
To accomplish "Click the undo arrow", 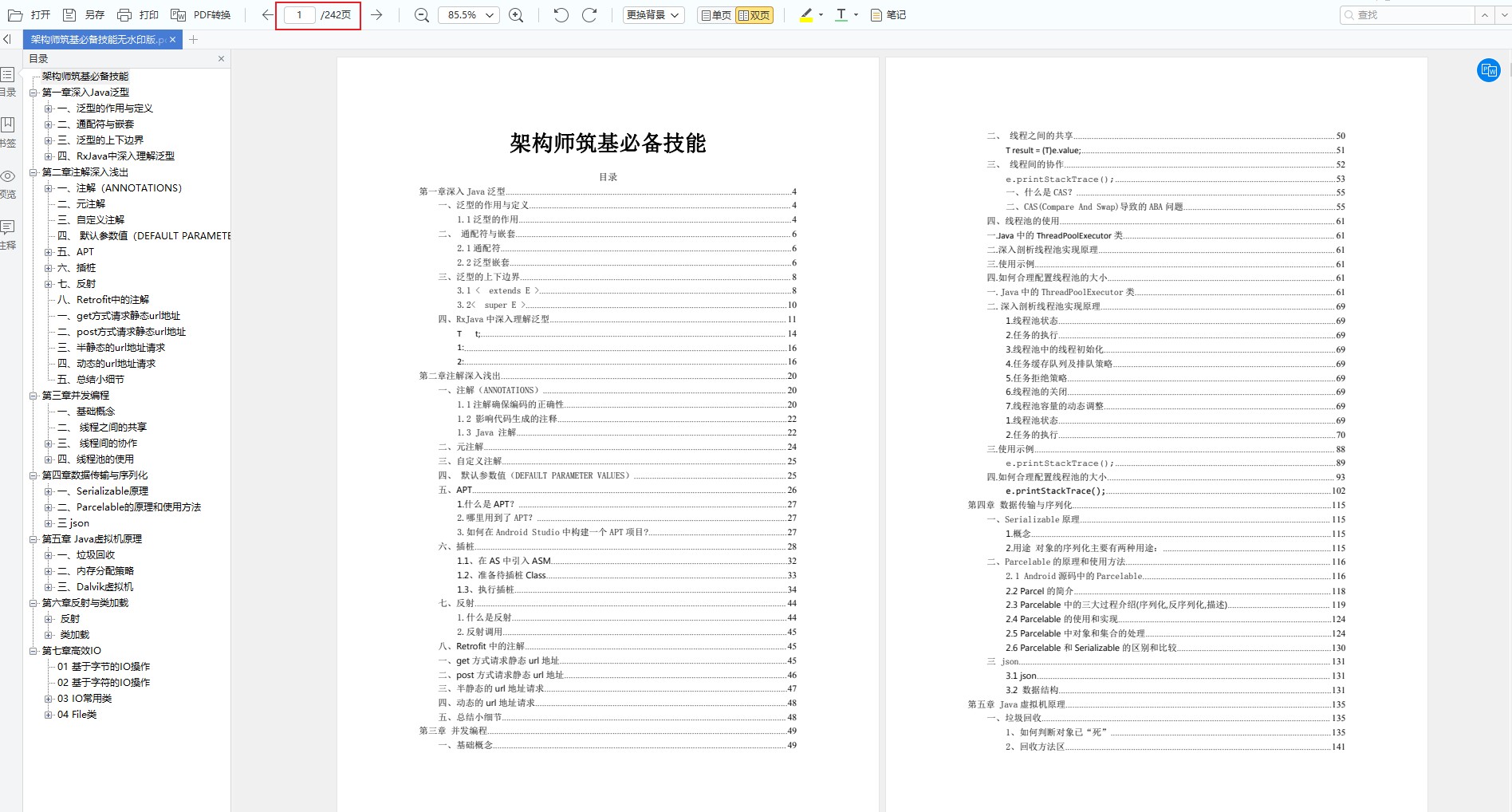I will [561, 14].
